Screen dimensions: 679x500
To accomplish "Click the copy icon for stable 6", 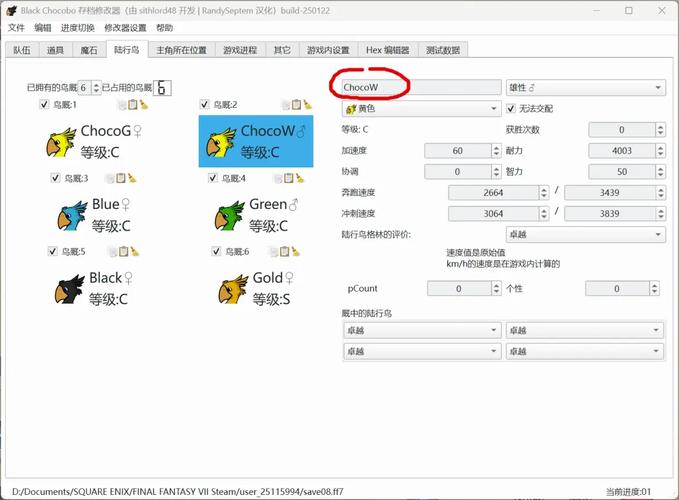I will (x=274, y=252).
